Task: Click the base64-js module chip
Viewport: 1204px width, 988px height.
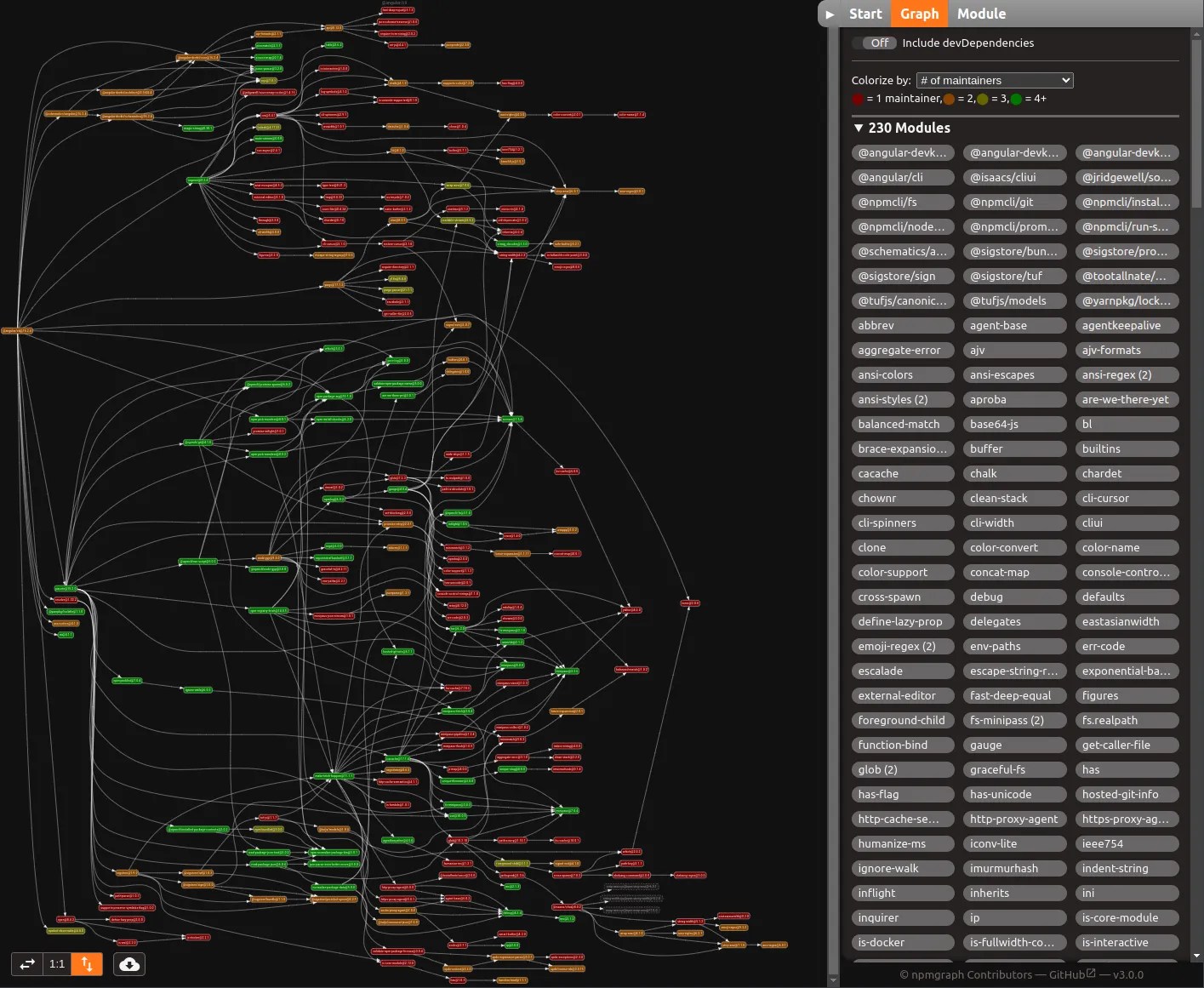Action: (1015, 424)
